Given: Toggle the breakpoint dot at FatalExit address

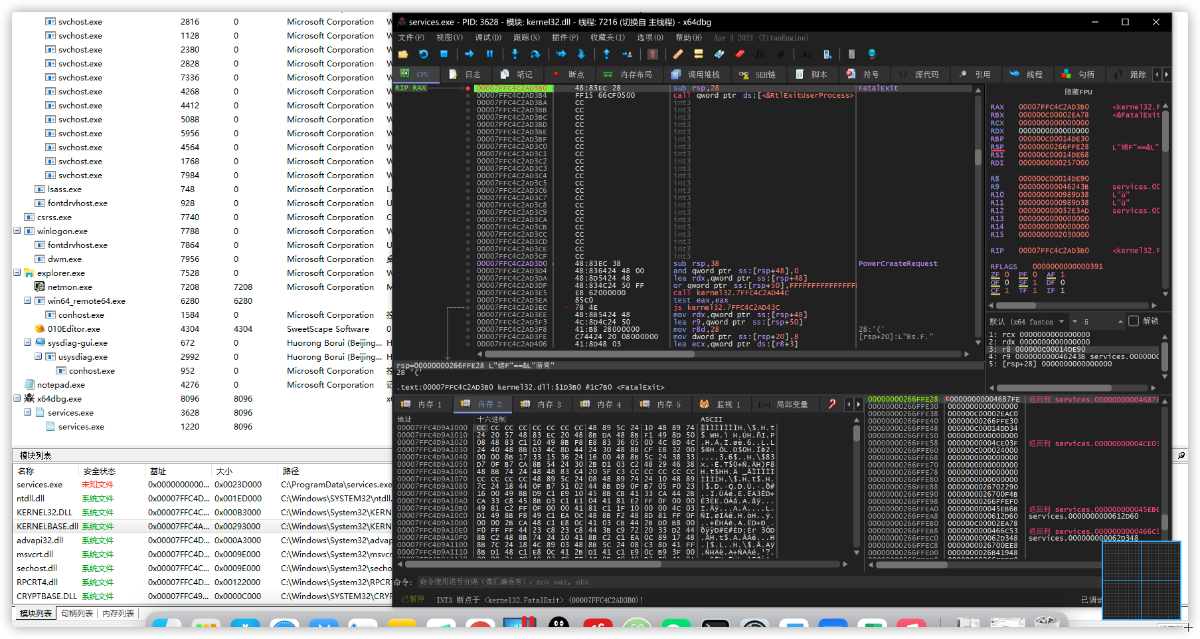Looking at the screenshot, I should (467, 88).
